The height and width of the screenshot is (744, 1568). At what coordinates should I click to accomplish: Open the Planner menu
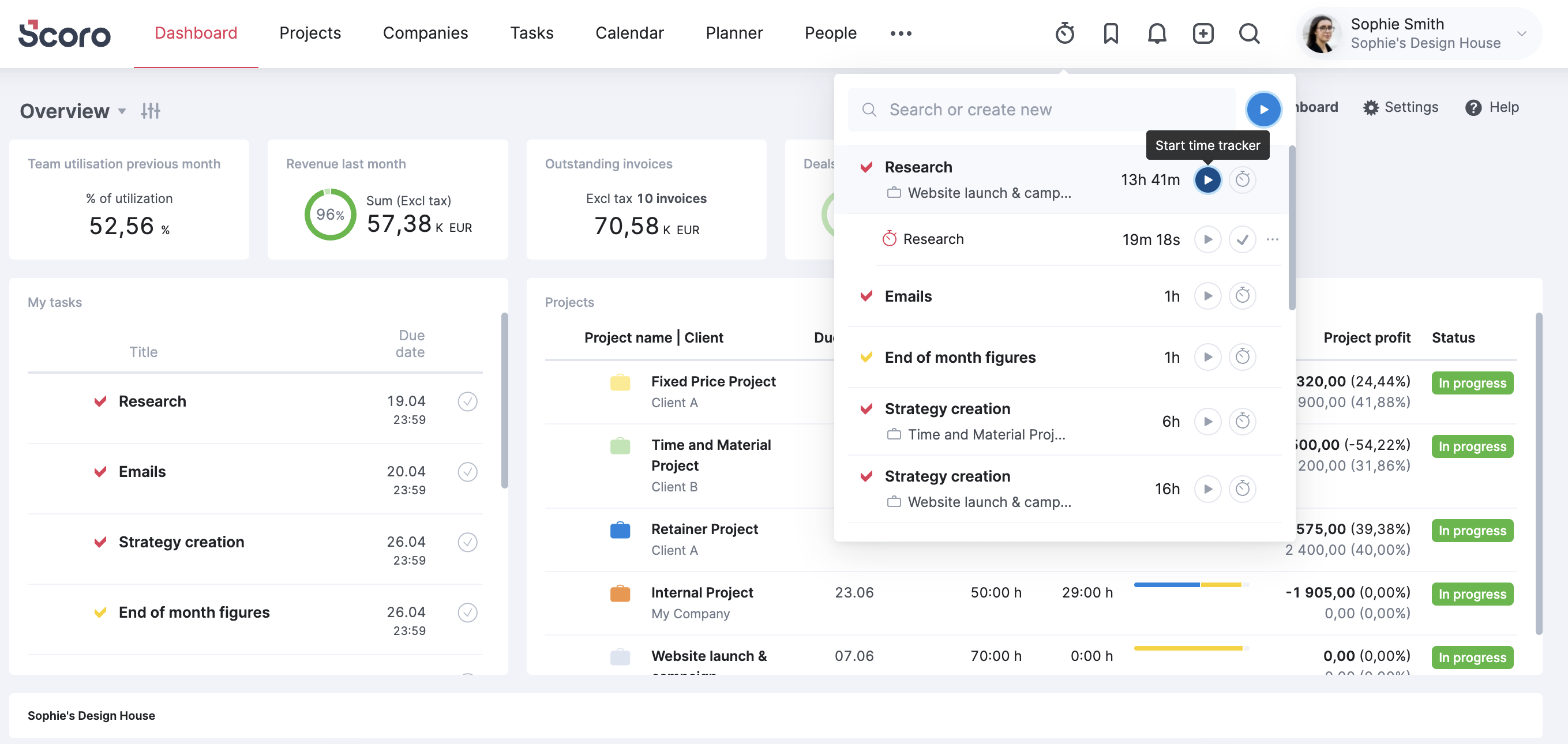[734, 33]
